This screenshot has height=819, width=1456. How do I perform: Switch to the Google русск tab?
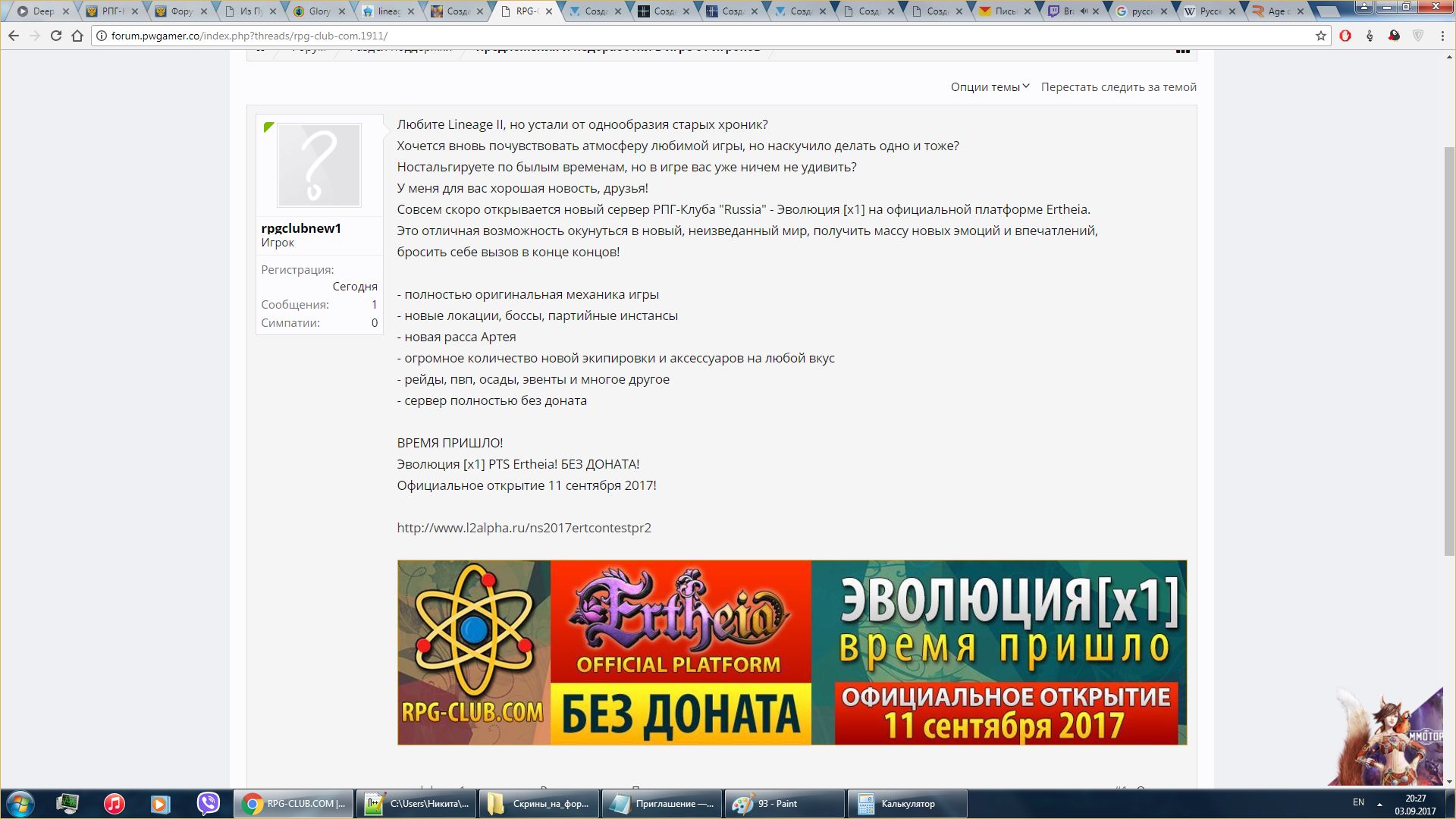click(1141, 11)
